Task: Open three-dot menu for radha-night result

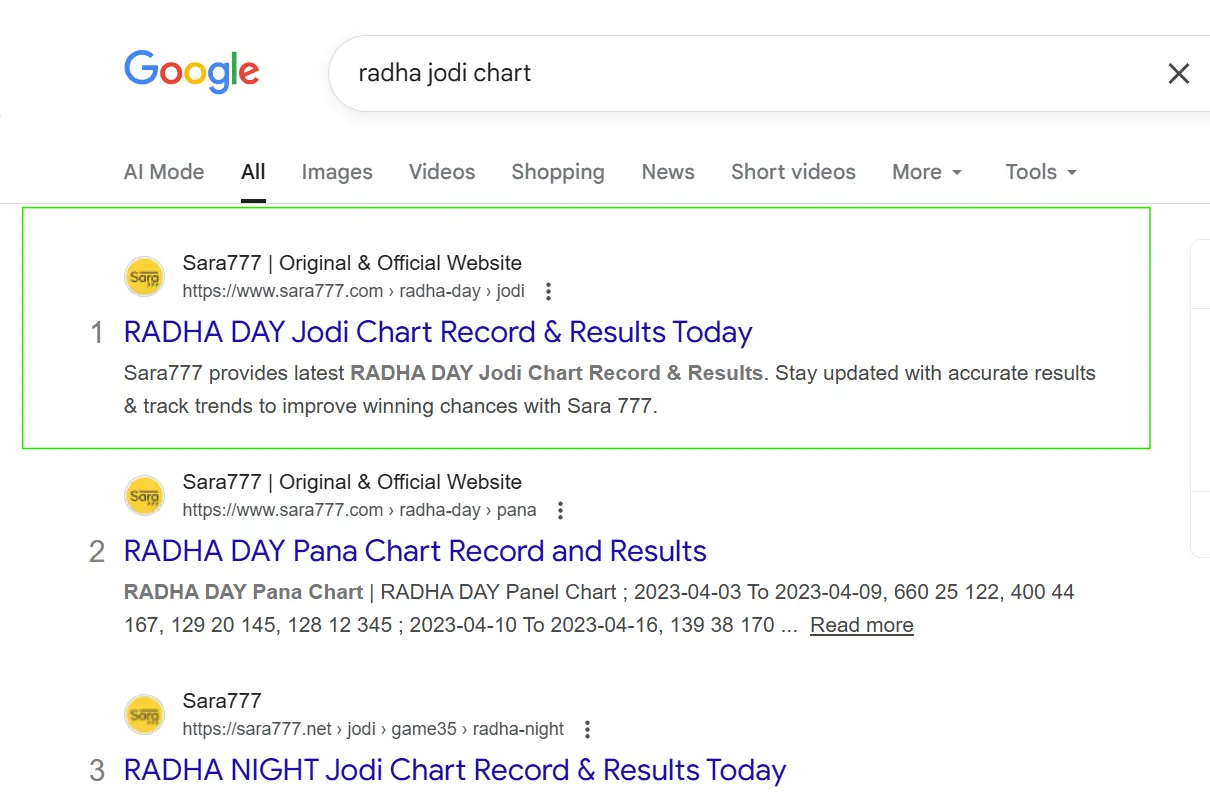Action: 588,730
